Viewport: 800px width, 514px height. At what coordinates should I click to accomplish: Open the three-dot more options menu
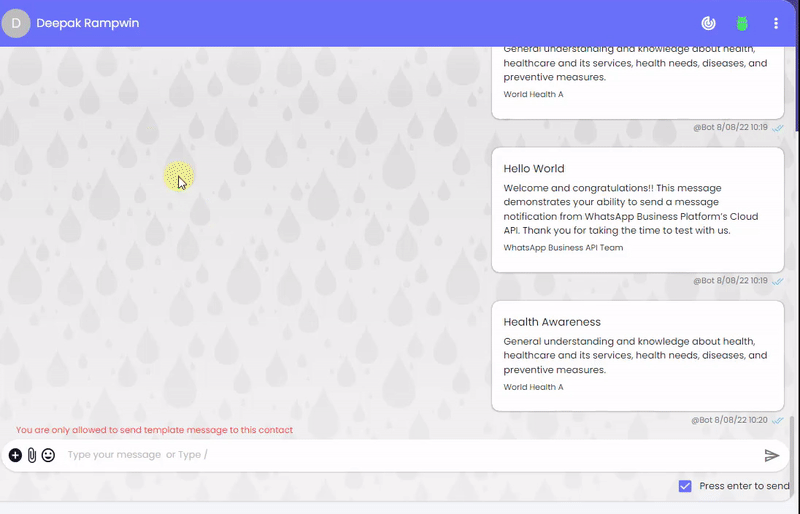click(776, 23)
